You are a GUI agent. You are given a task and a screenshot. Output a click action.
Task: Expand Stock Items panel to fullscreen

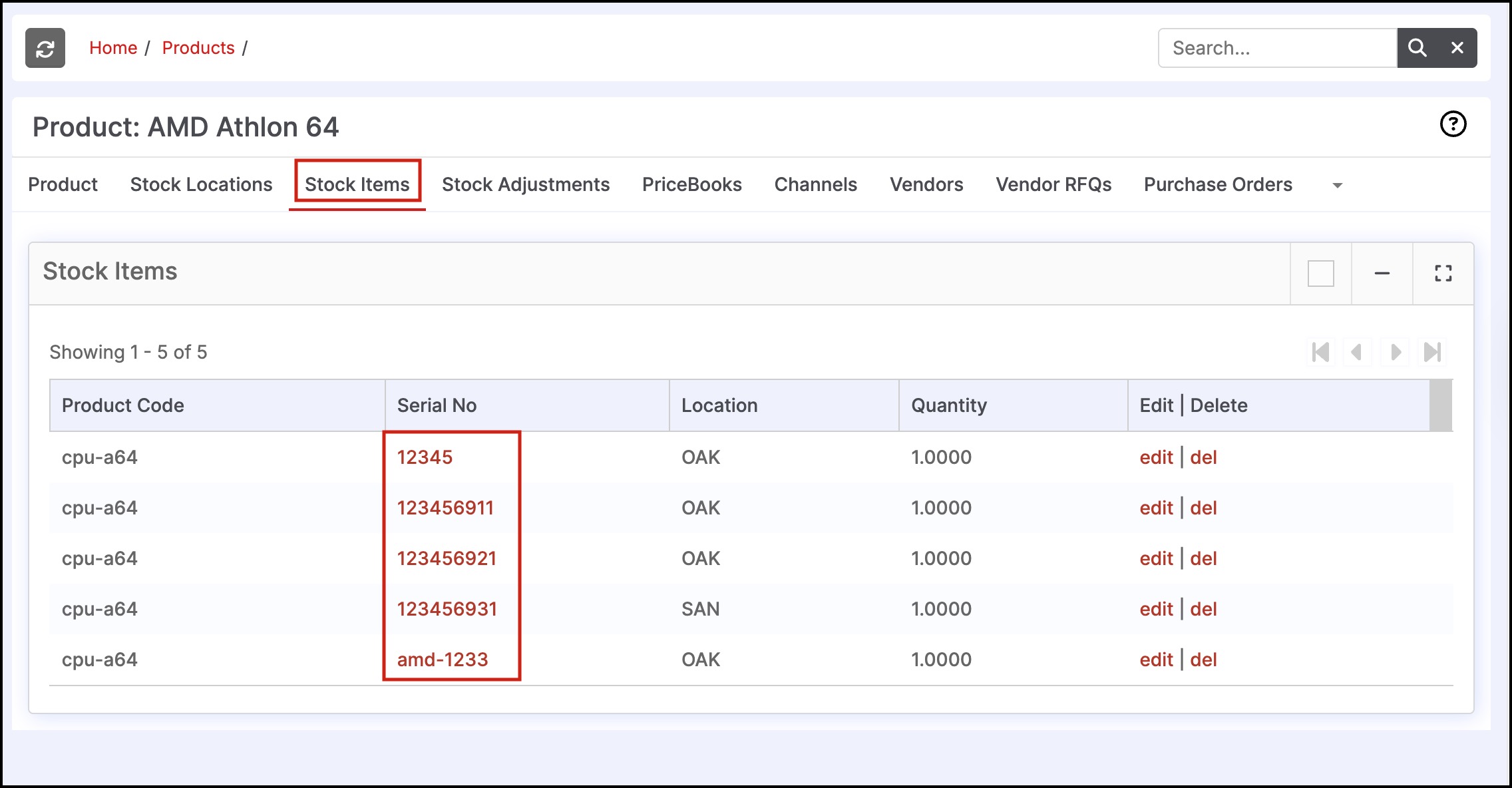coord(1443,274)
